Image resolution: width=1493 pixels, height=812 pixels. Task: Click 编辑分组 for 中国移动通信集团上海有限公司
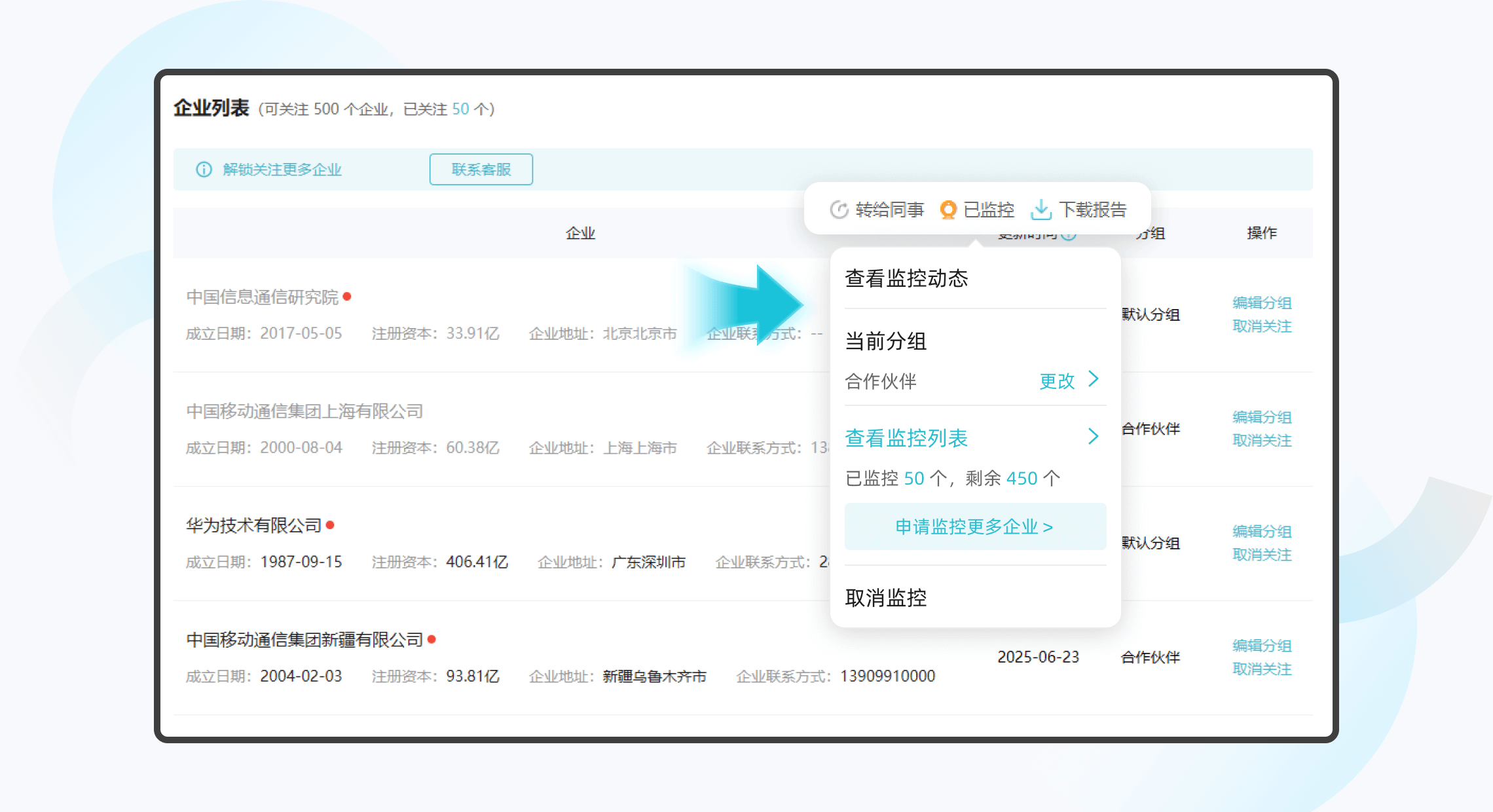click(1262, 417)
